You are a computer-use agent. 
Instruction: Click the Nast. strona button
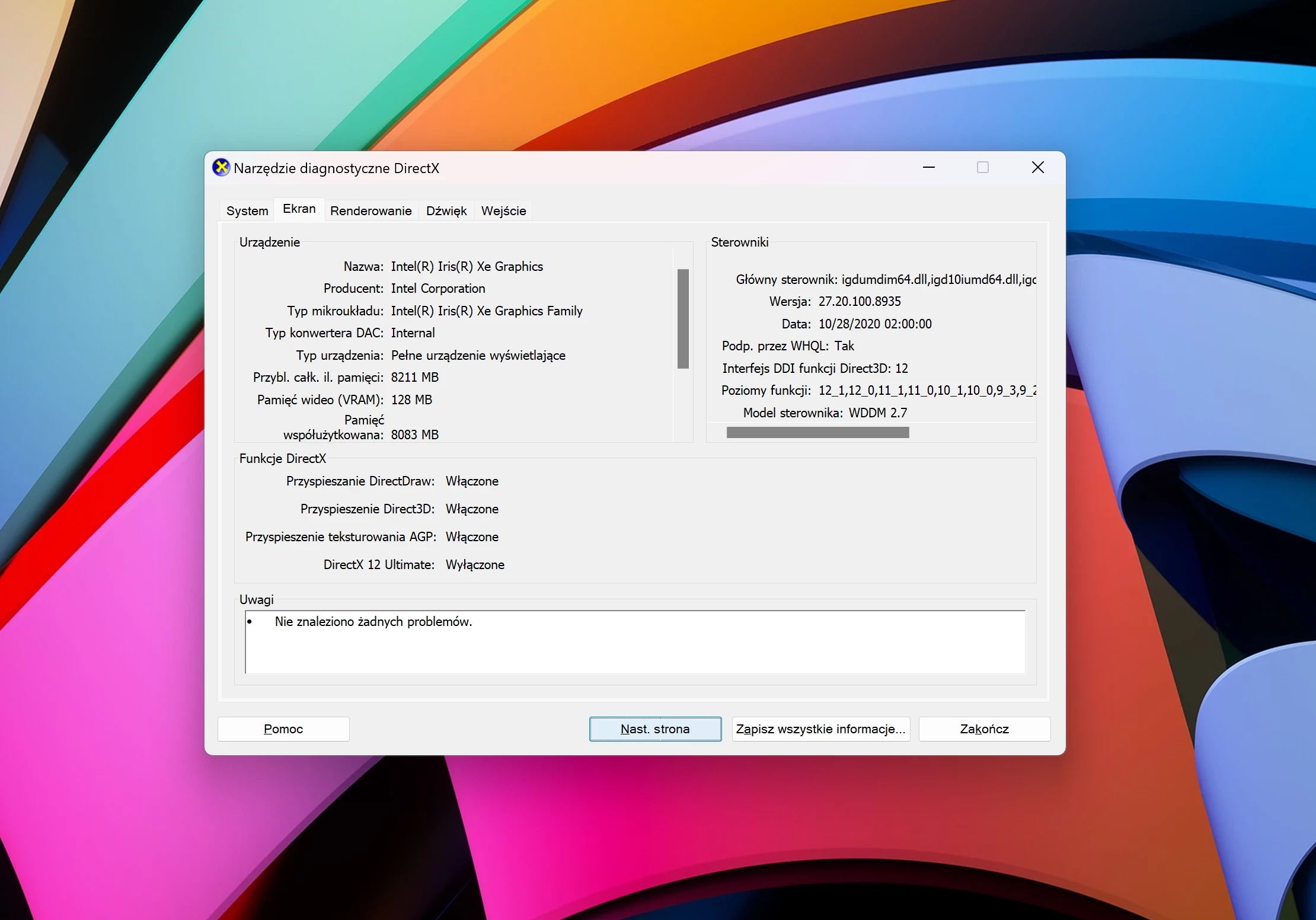655,729
